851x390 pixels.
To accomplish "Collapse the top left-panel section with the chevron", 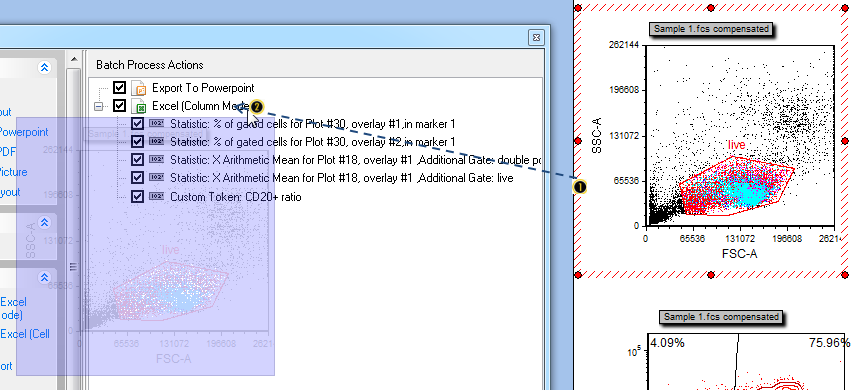I will coord(45,67).
